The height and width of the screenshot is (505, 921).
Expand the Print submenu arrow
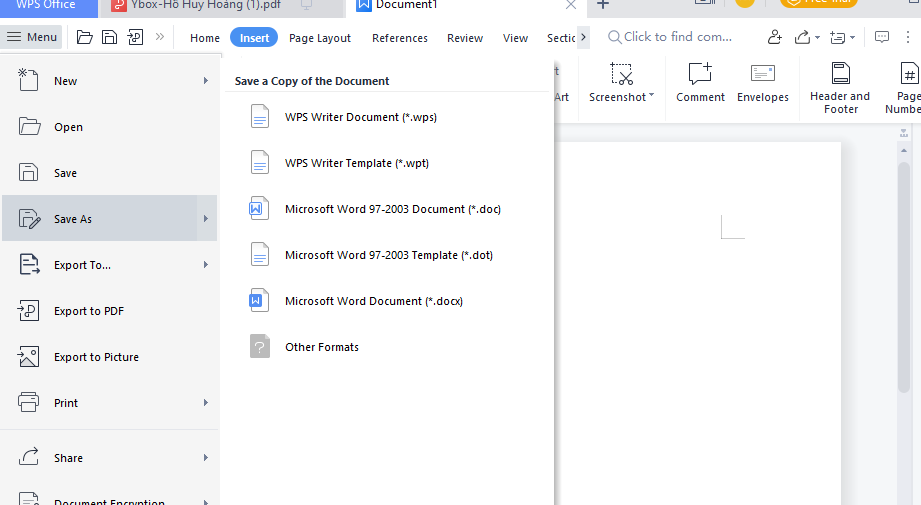pos(206,403)
